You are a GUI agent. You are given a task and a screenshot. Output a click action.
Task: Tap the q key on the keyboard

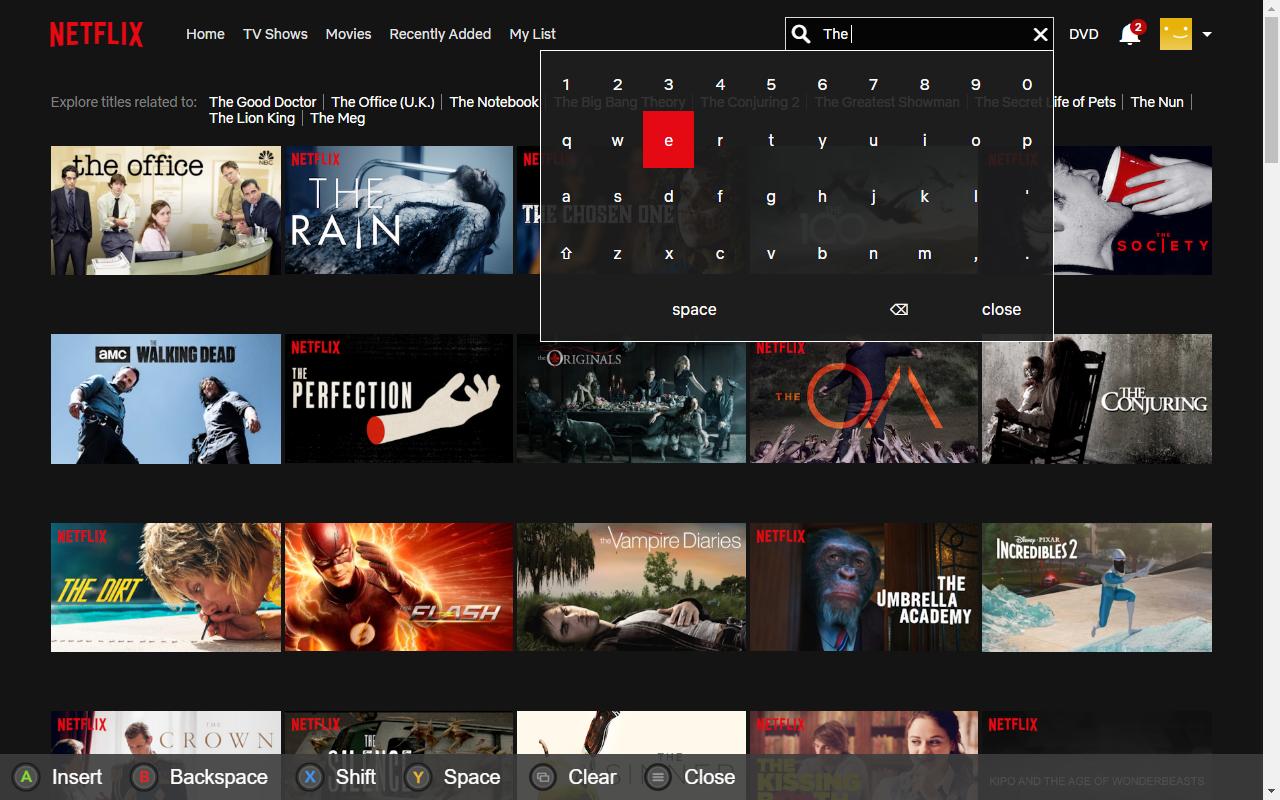pos(566,140)
